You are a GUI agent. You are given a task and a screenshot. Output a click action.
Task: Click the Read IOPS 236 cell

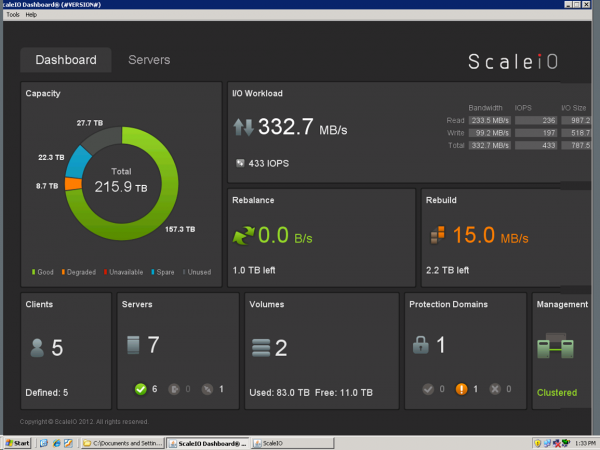(536, 121)
